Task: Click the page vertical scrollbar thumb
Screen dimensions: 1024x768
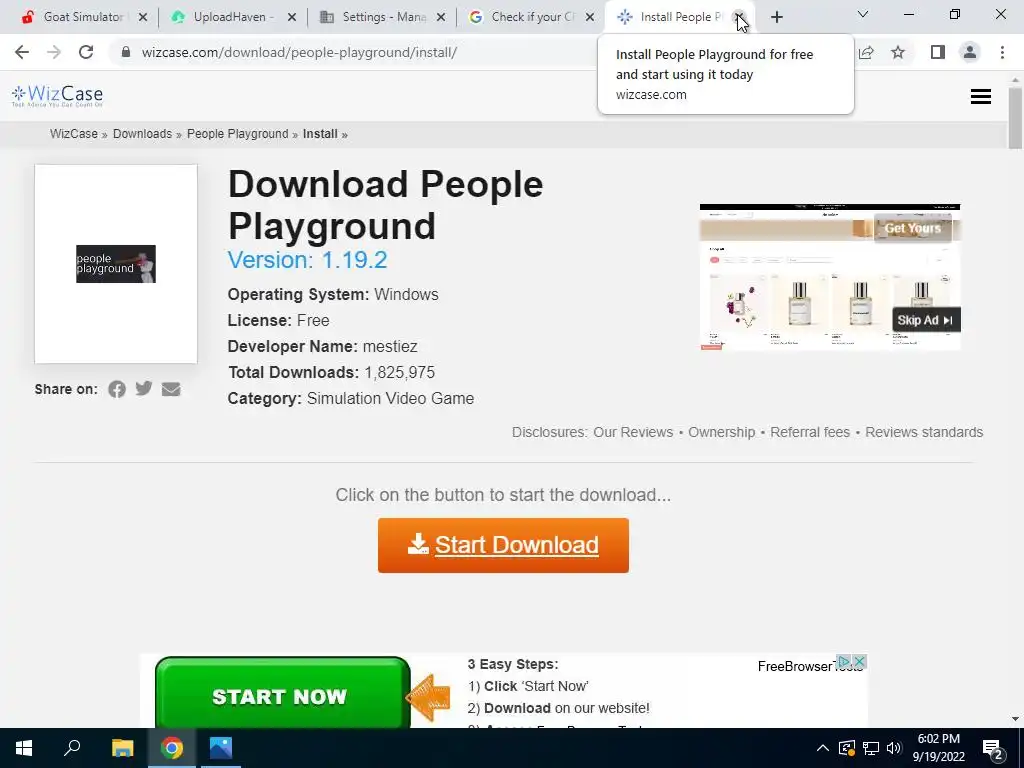Action: tap(1016, 118)
